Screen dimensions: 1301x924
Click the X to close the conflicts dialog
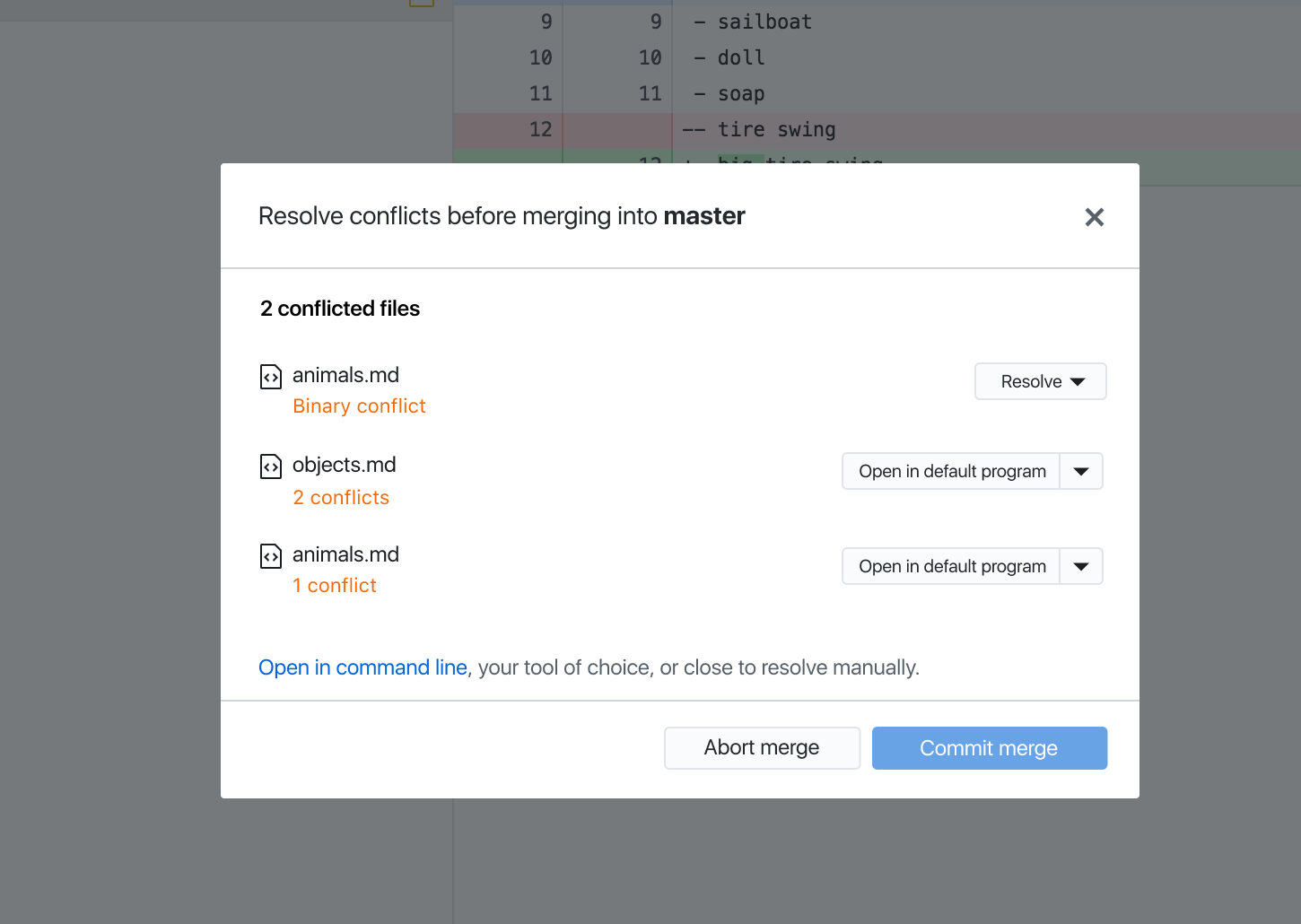click(x=1094, y=216)
